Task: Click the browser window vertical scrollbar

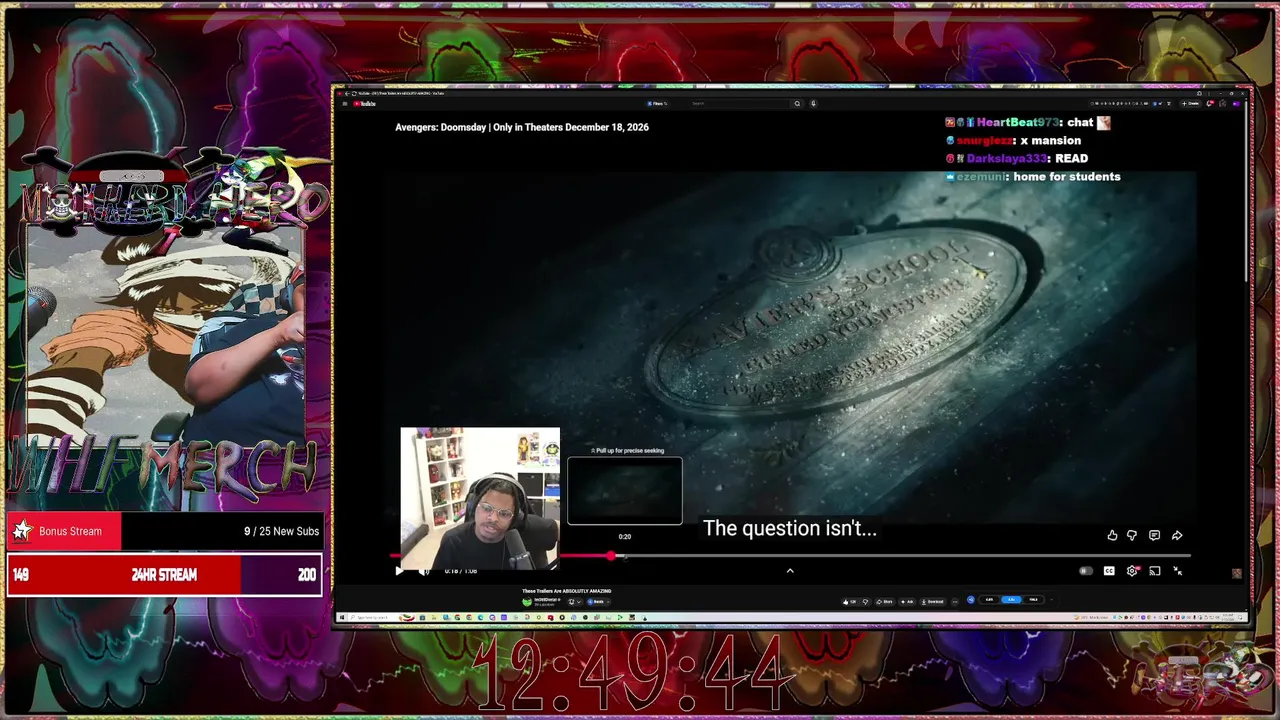Action: tap(1245, 190)
